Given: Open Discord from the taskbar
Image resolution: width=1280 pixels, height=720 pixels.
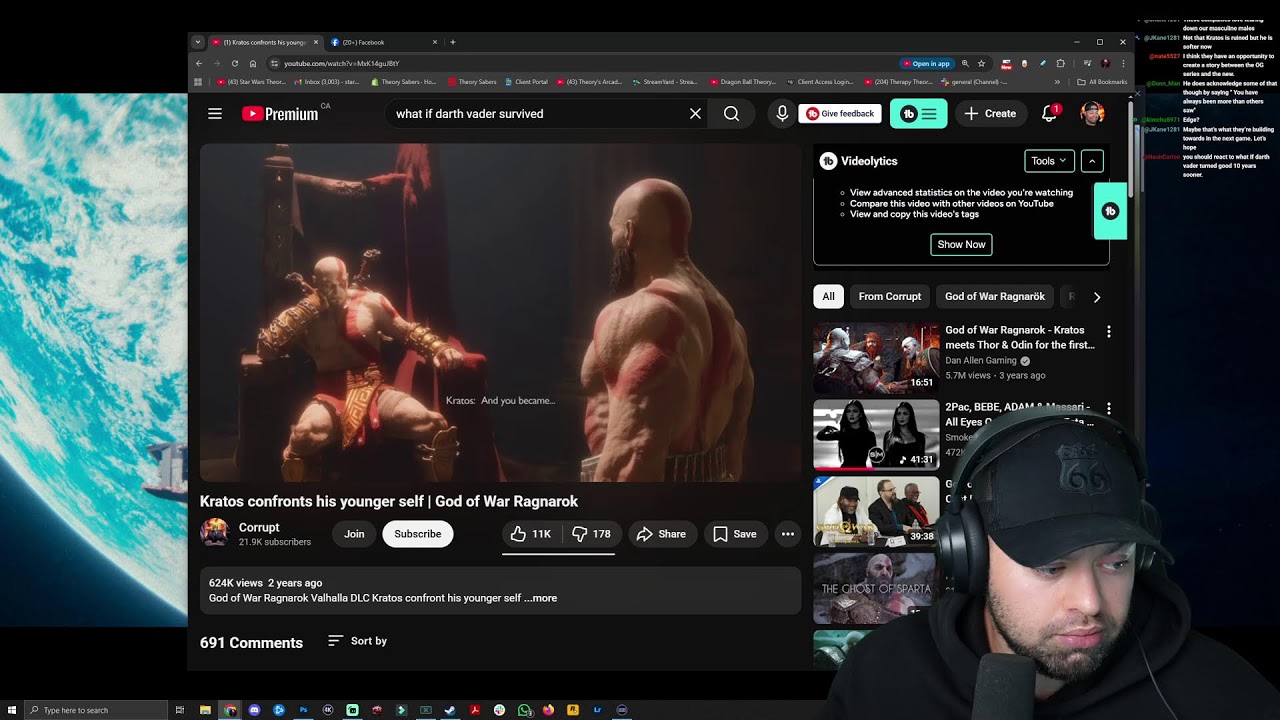Looking at the screenshot, I should (254, 710).
